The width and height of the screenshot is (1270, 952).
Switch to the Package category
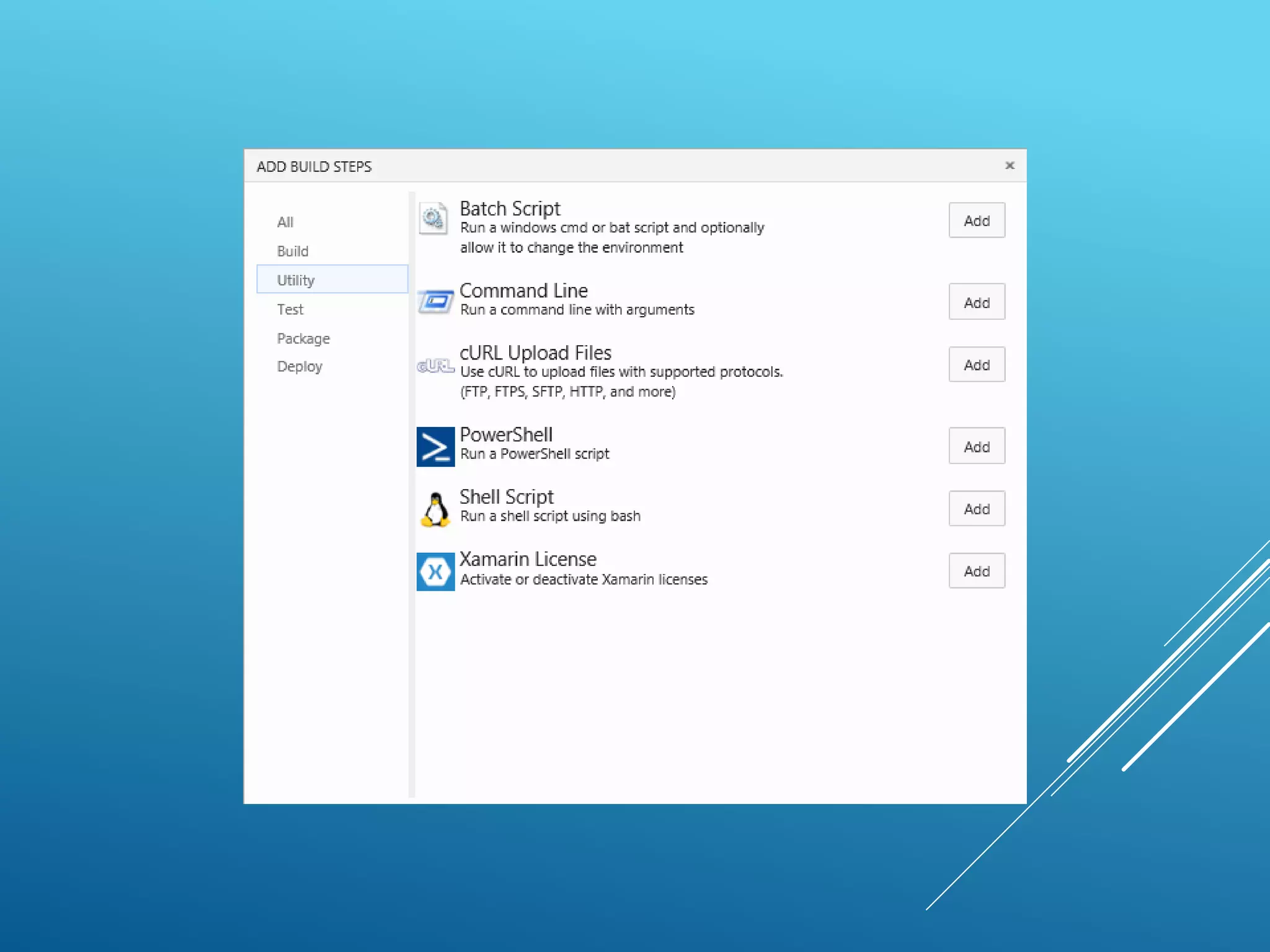[303, 338]
